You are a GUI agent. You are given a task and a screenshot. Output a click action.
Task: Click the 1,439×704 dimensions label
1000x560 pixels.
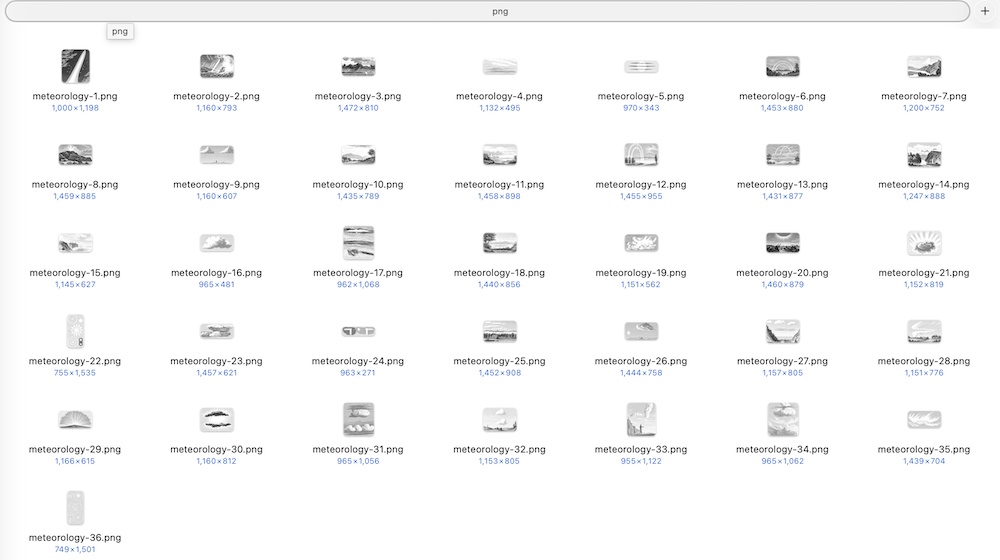click(923, 462)
